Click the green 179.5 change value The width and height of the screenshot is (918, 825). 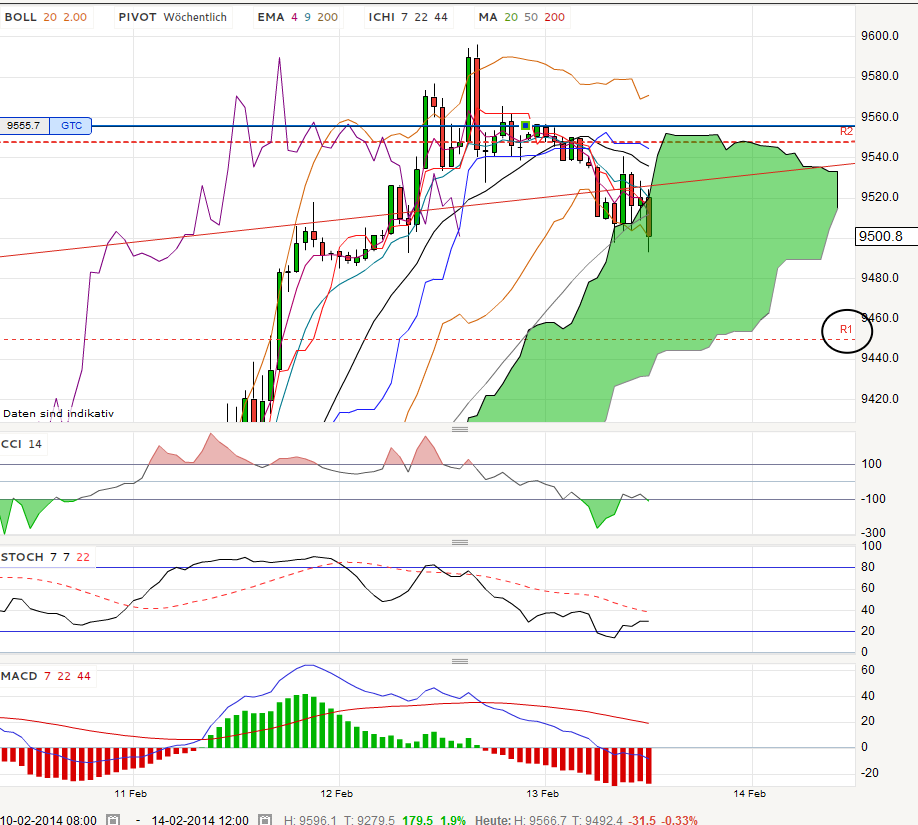[417, 820]
